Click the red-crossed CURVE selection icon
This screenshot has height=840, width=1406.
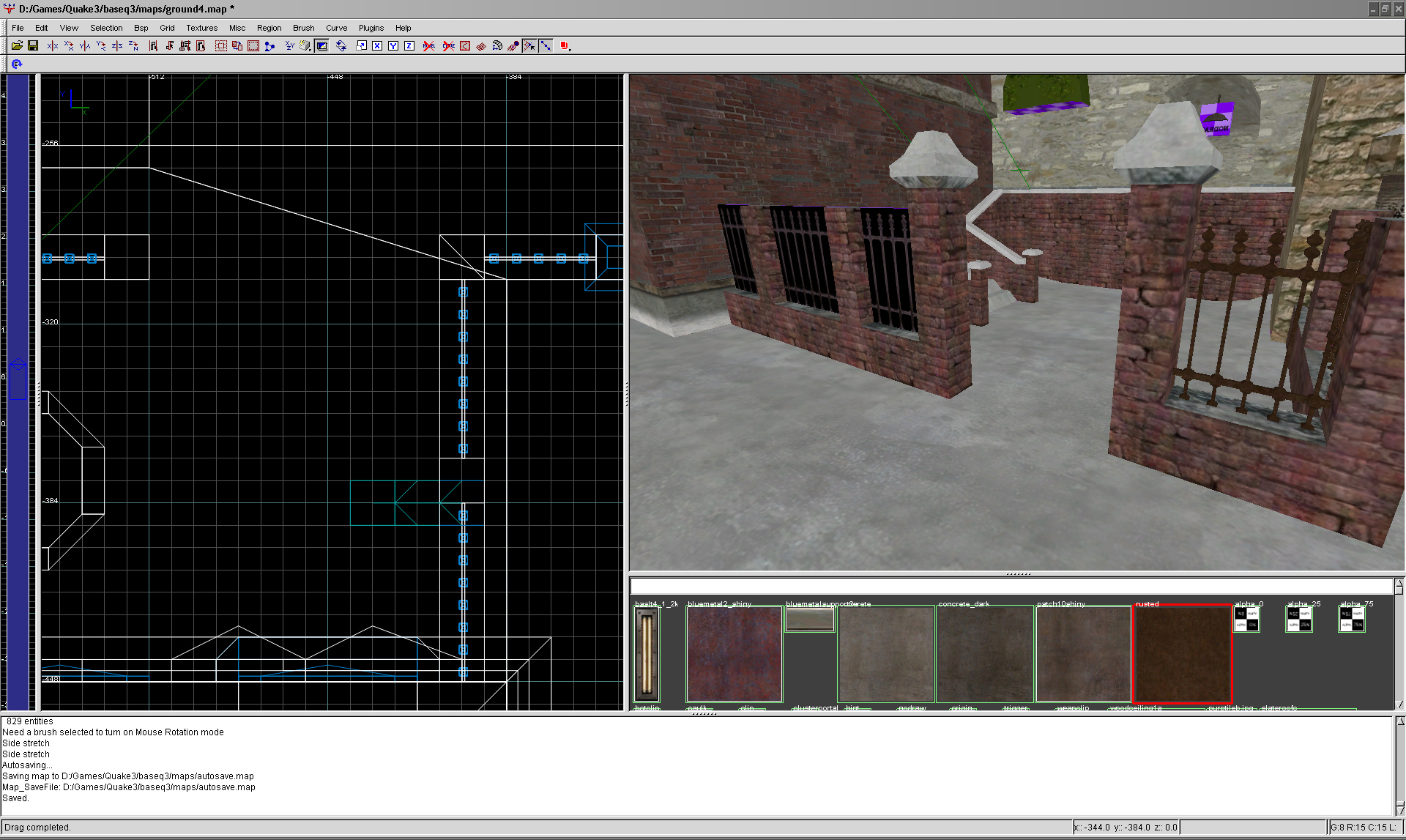(448, 45)
